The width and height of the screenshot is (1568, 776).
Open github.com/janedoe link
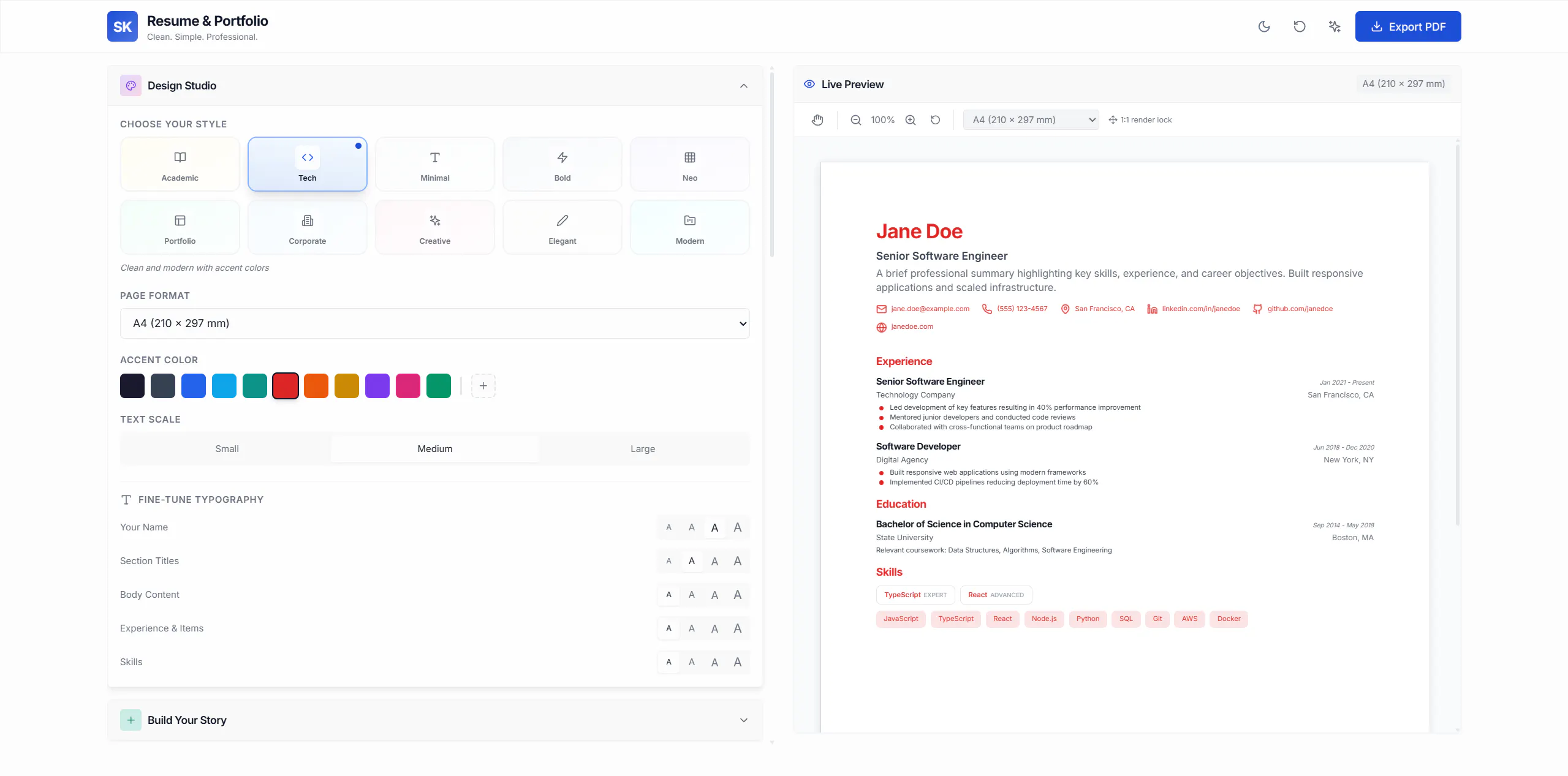coord(1300,309)
